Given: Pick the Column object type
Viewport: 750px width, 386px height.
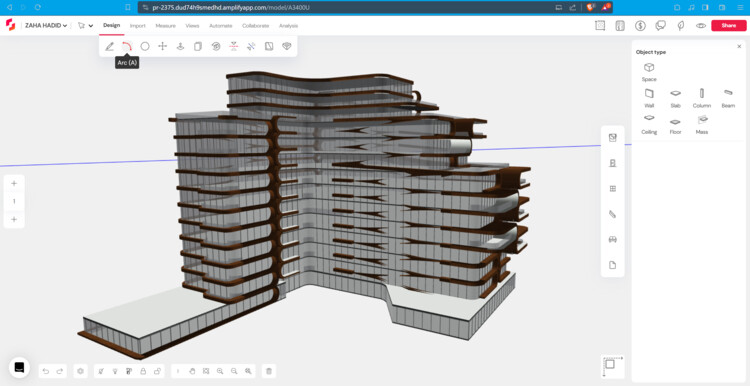Looking at the screenshot, I should pos(702,98).
